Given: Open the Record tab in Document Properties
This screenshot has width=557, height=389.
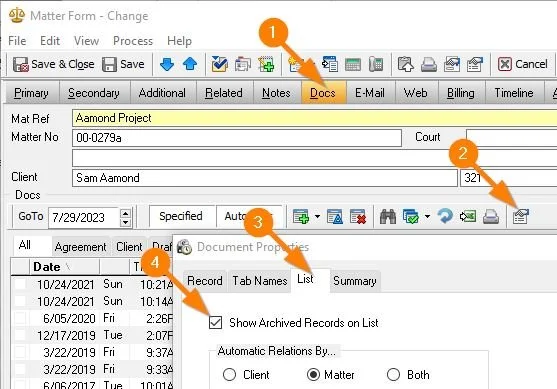Looking at the screenshot, I should pyautogui.click(x=205, y=281).
